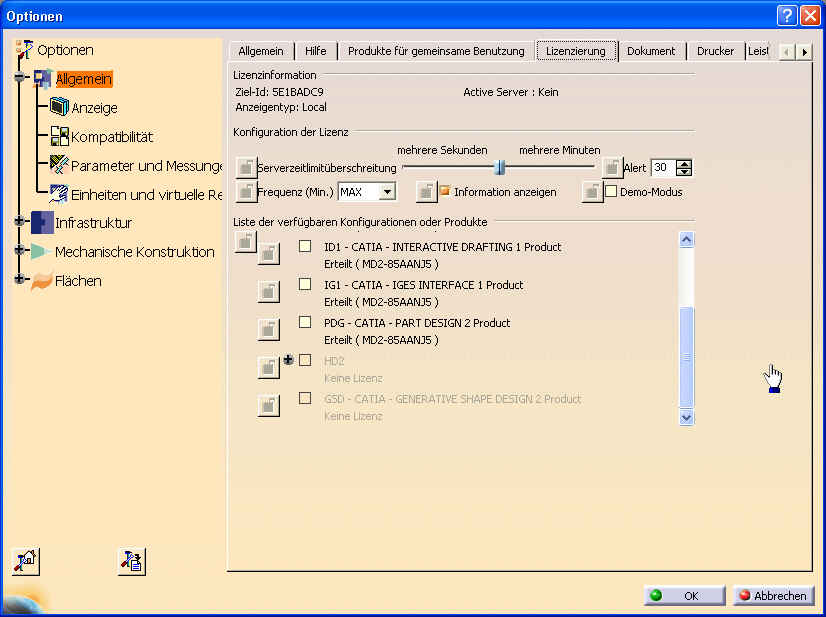Open the Frequenz (Min.) MAX dropdown

[387, 192]
